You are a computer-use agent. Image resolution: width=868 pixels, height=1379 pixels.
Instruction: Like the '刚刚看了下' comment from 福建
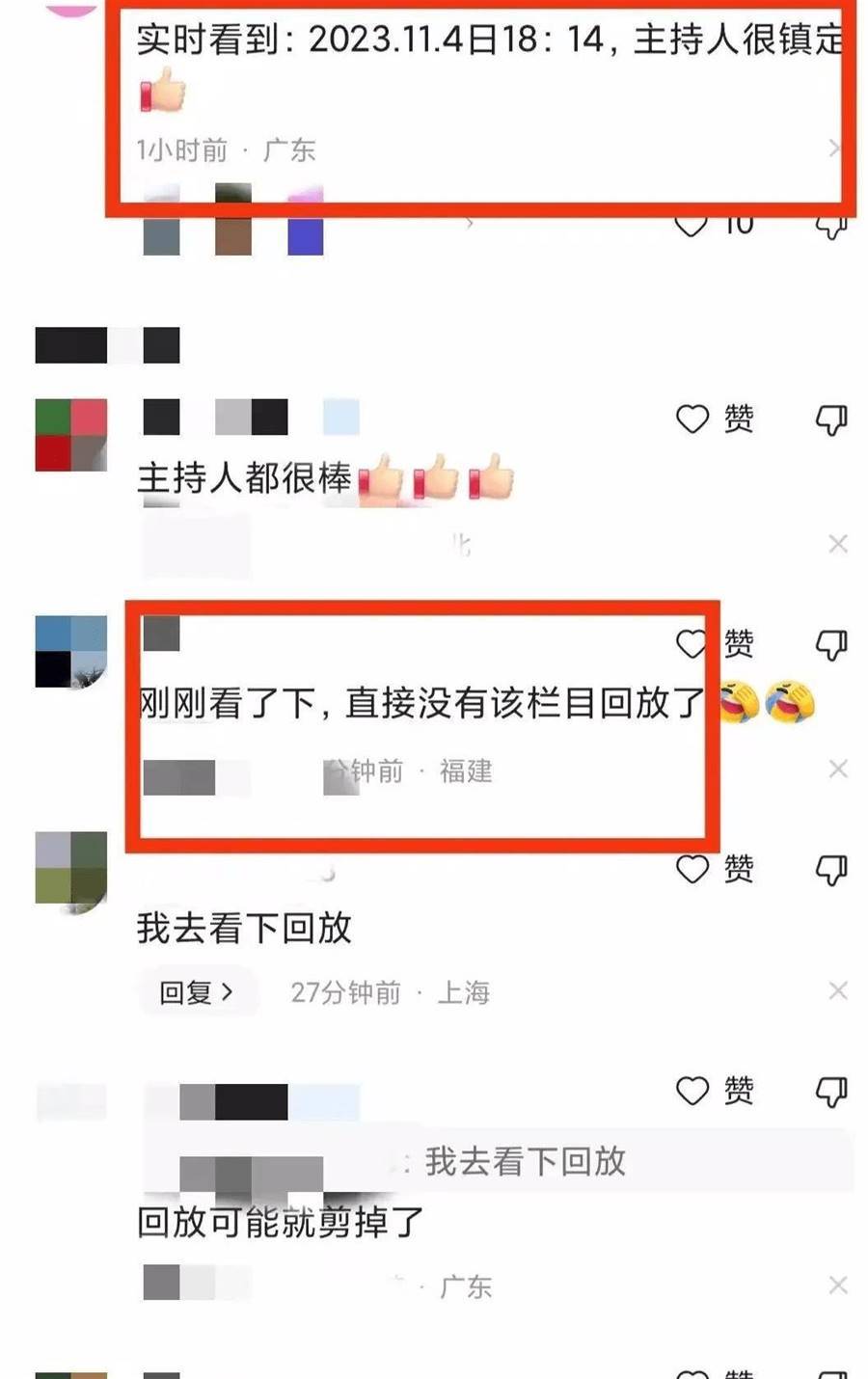pos(715,643)
